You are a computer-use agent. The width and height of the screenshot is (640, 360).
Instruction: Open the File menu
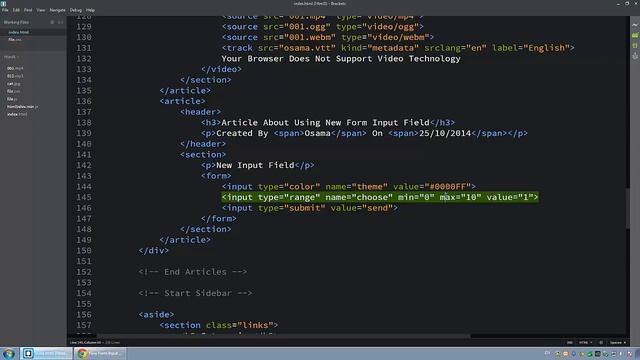(x=5, y=10)
